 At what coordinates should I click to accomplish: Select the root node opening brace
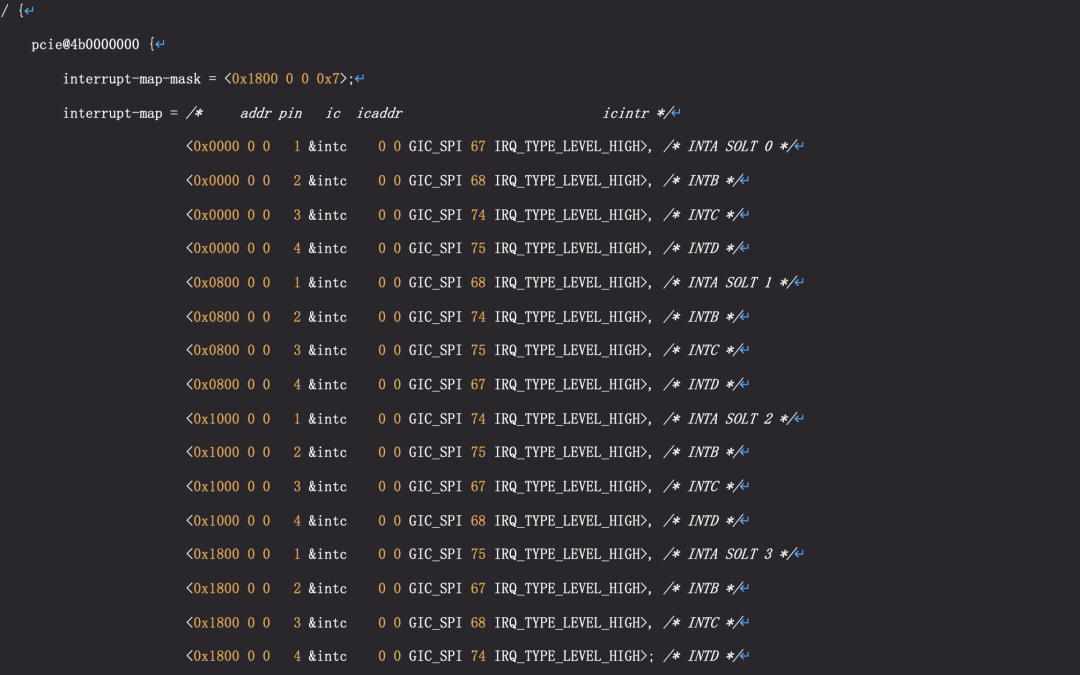(20, 11)
